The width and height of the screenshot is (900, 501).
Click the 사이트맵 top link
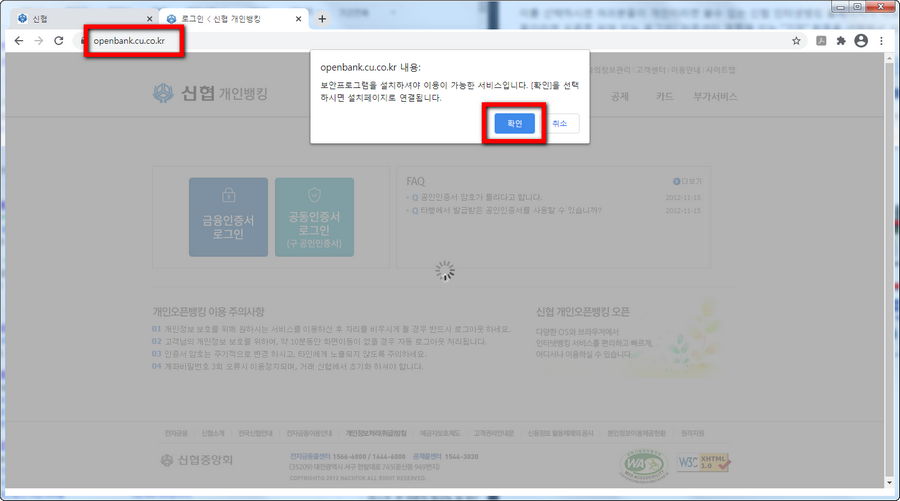(x=720, y=70)
